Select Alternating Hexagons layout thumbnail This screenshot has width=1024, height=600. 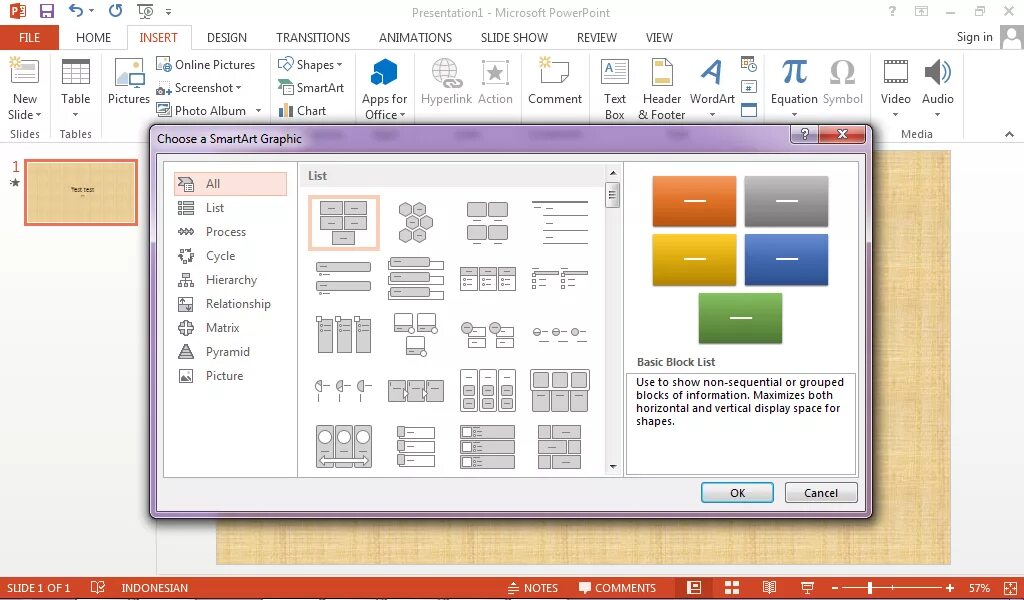point(415,223)
